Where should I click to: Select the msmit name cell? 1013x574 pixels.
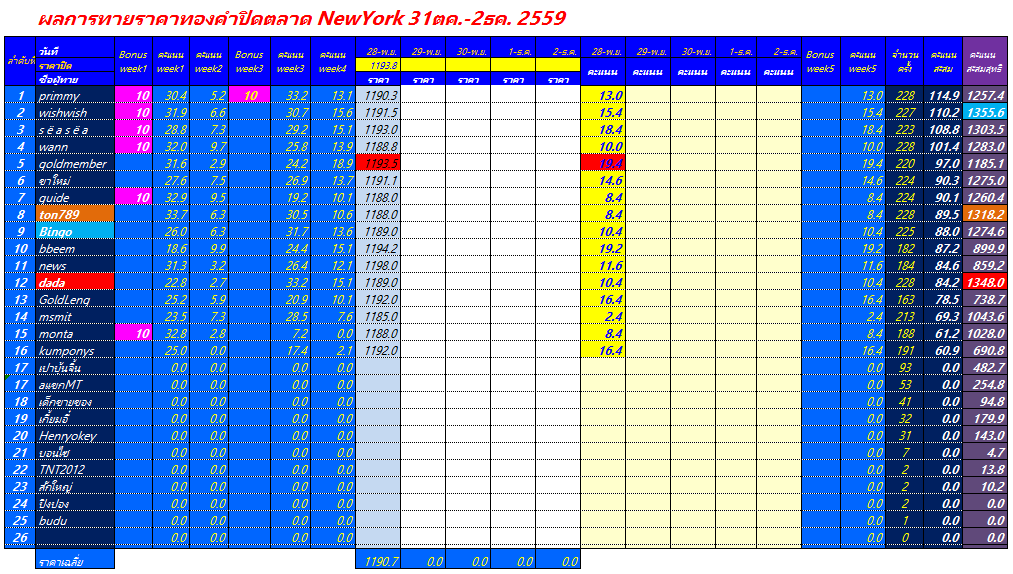[x=75, y=317]
